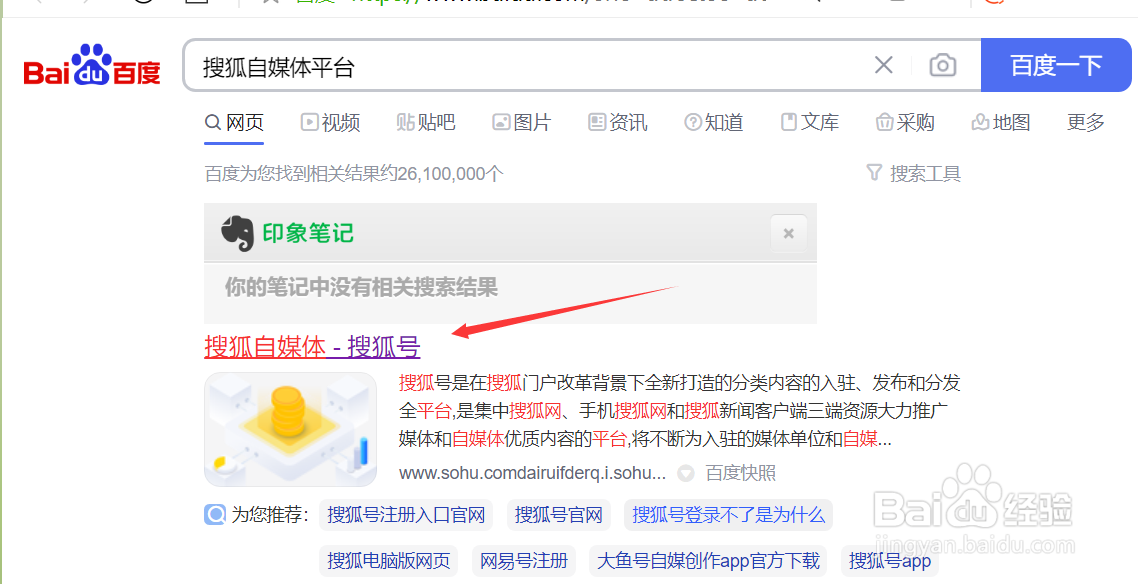
Task: Open 搜索工具 filter options
Action: coord(913,174)
